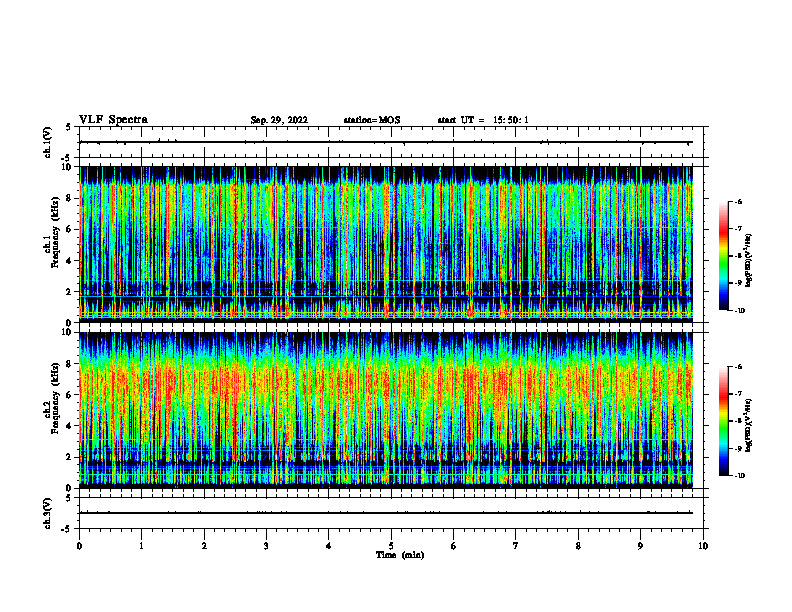792x612 pixels.
Task: Click the "ch.1(V)" axis label
Action: [48, 142]
